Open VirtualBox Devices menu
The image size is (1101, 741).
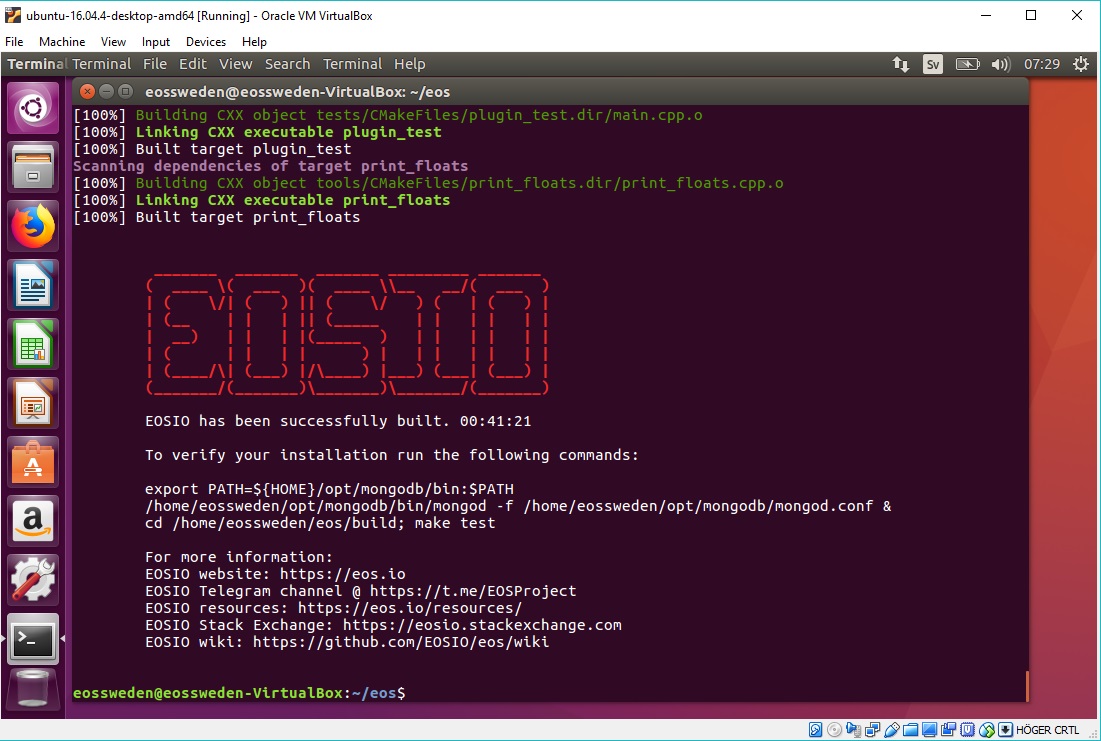point(206,41)
